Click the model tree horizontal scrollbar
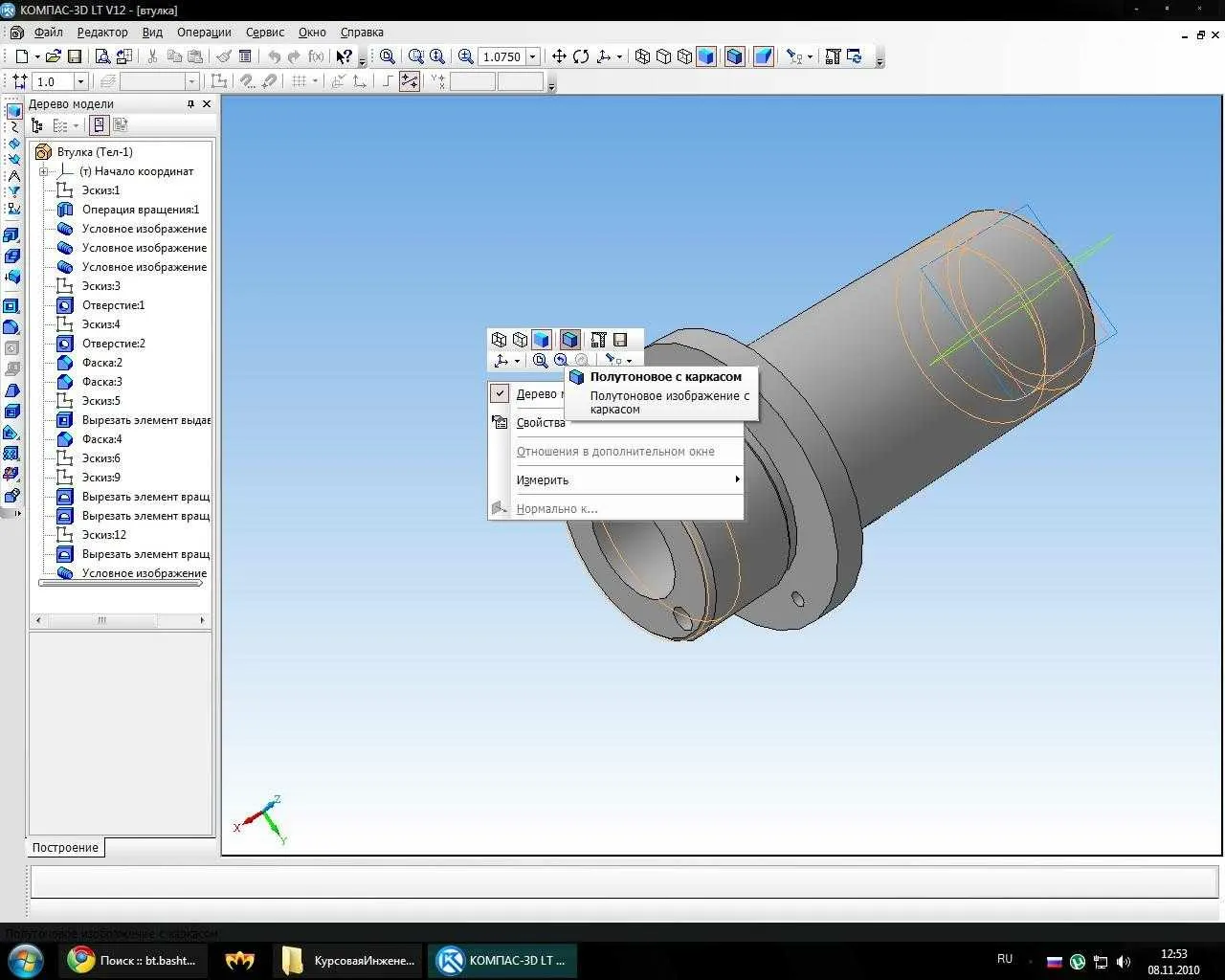Screen dimensions: 1225x980 point(102,620)
